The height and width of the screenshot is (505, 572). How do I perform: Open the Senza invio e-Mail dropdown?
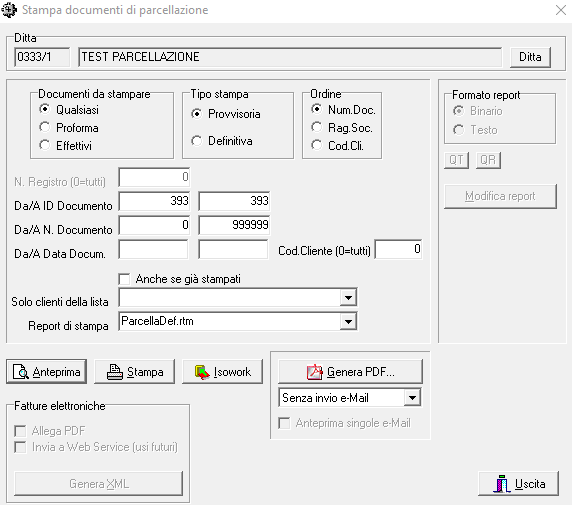412,397
